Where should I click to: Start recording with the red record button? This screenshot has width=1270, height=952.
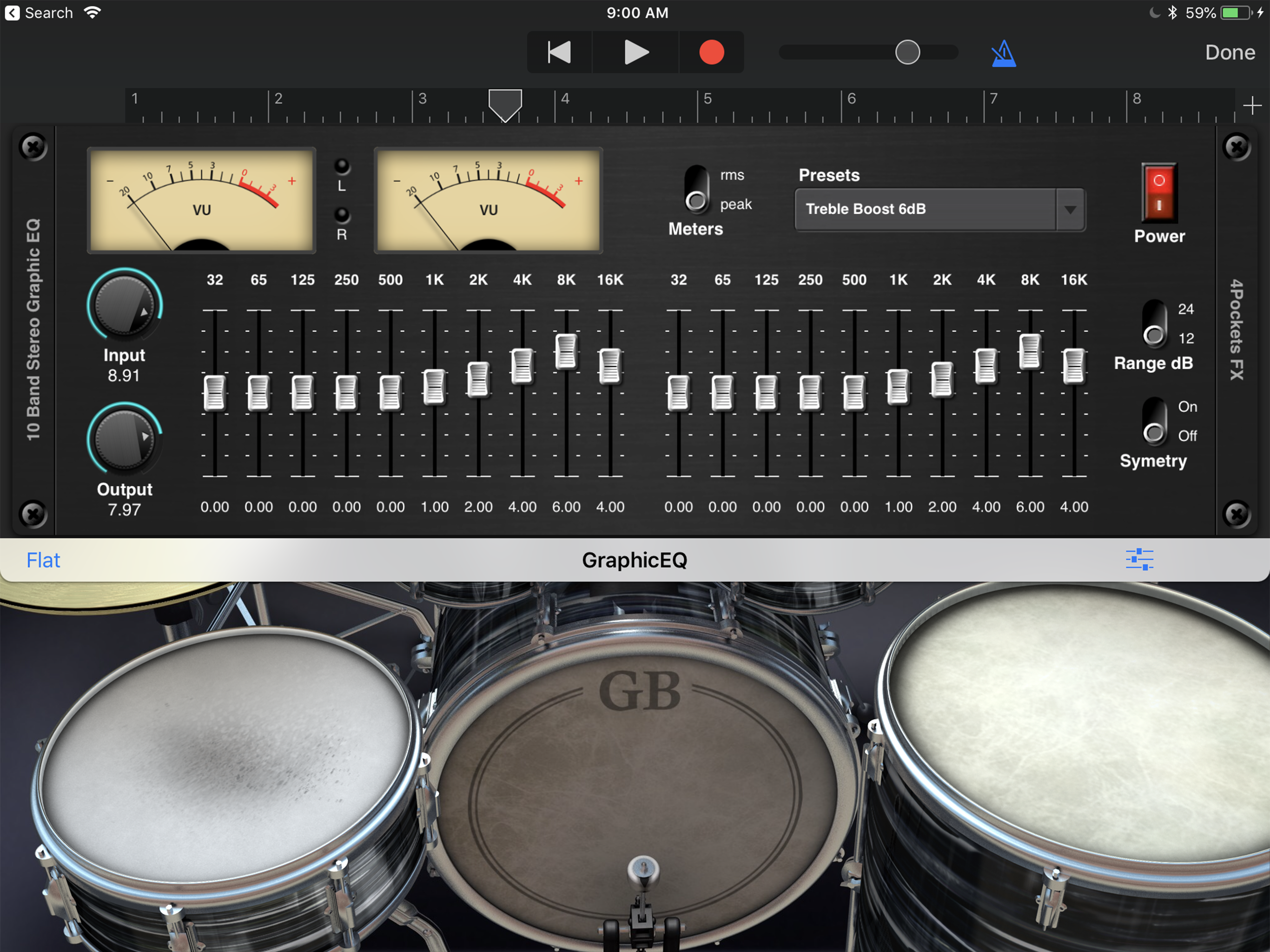click(711, 52)
